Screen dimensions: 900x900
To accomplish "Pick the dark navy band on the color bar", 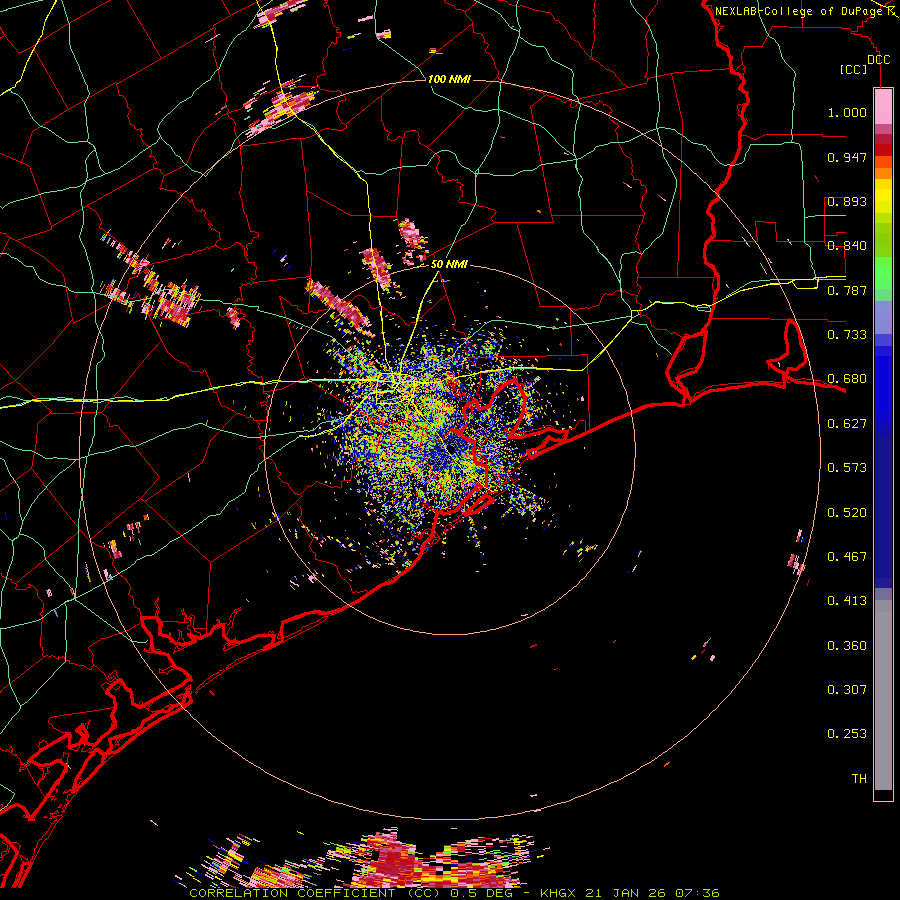I will tap(883, 511).
